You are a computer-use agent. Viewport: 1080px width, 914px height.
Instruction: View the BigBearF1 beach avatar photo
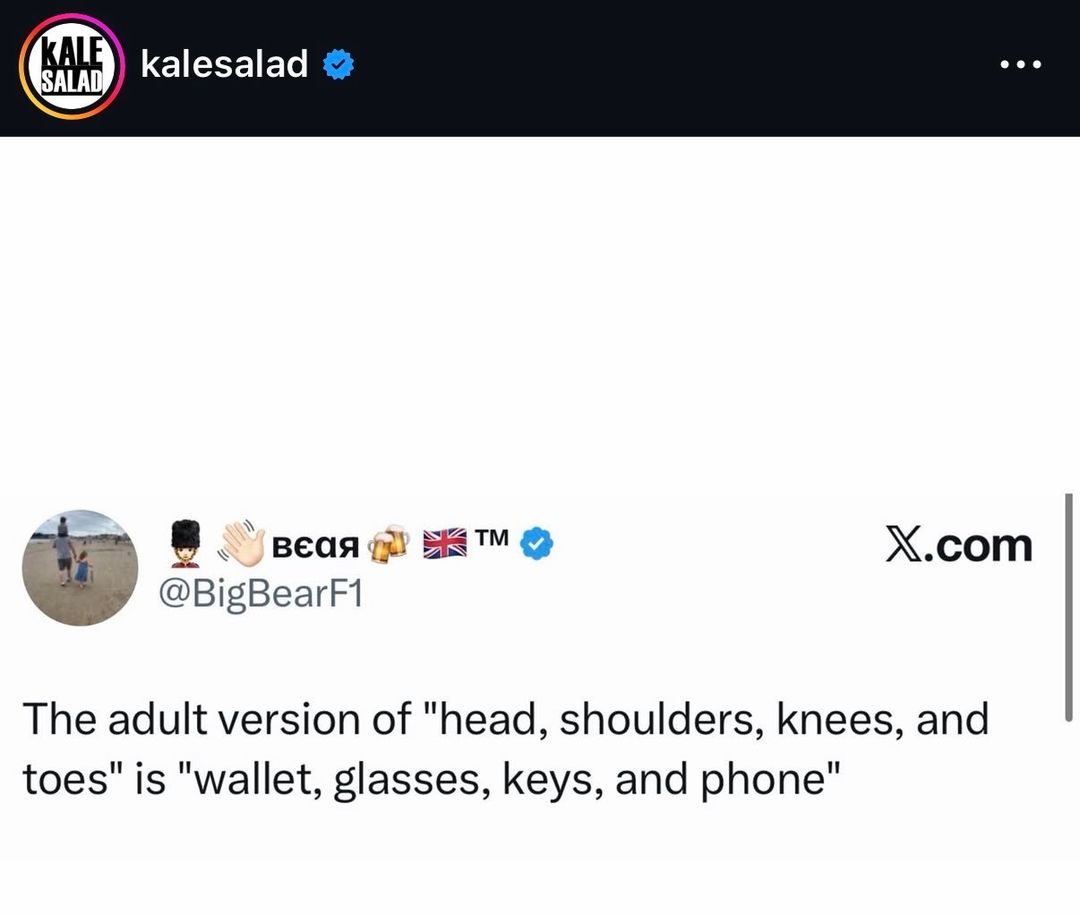coord(80,568)
